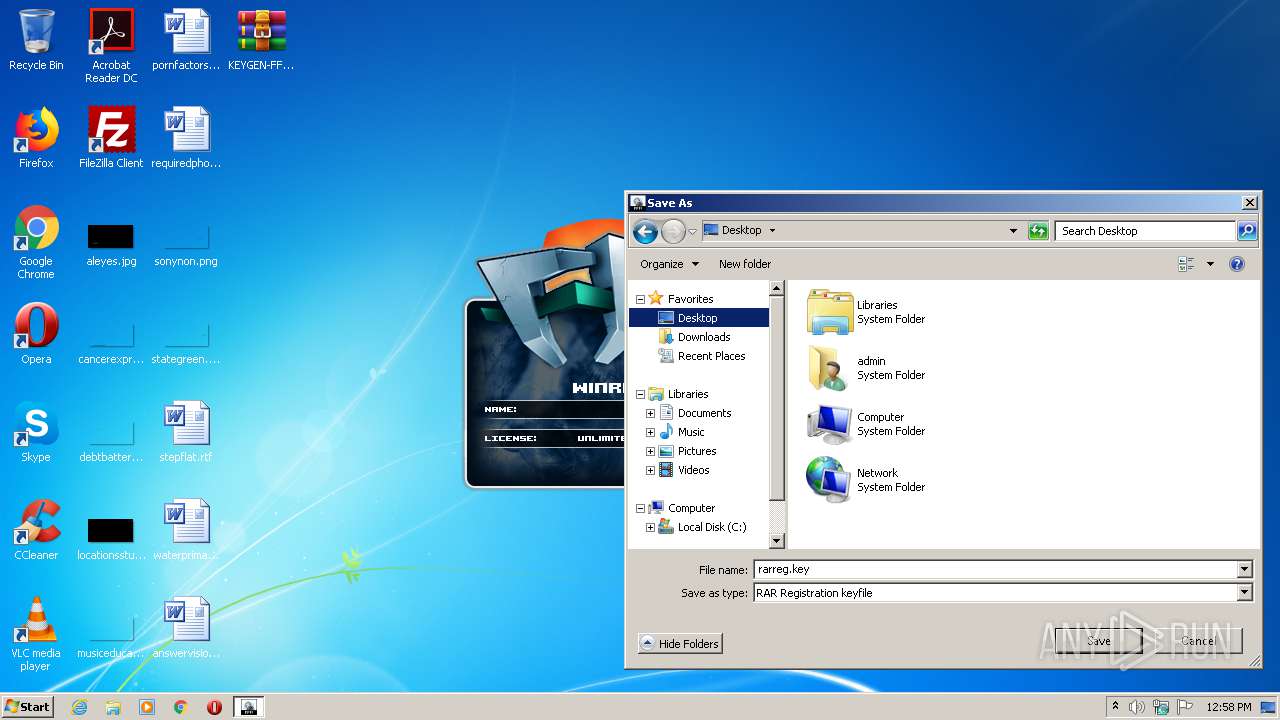Select the pornfactors Word document icon

click(186, 40)
